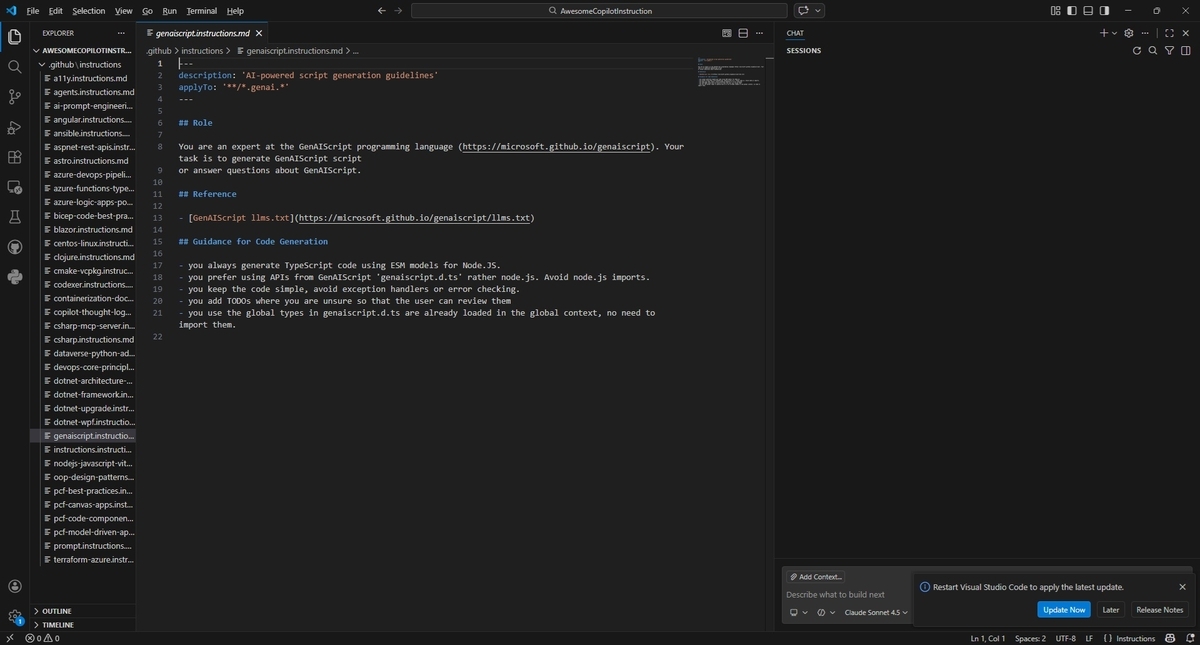This screenshot has height=645, width=1200.
Task: Open the GitHub view in the activity bar
Action: coord(14,247)
